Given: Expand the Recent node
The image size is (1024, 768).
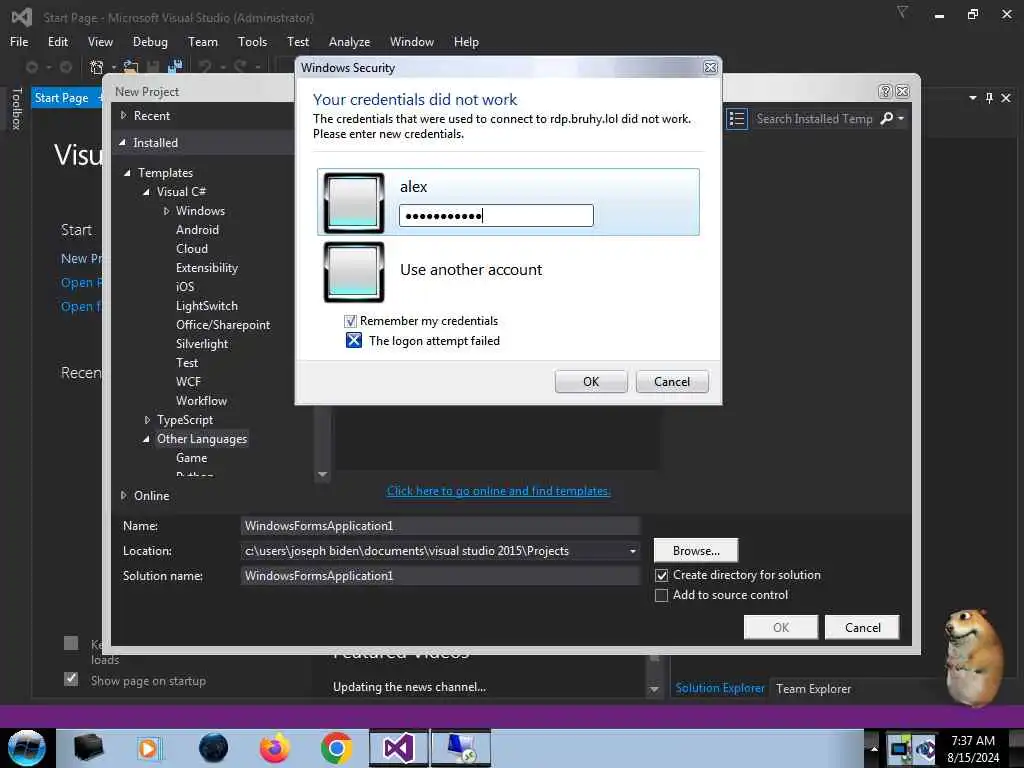Looking at the screenshot, I should pos(123,116).
